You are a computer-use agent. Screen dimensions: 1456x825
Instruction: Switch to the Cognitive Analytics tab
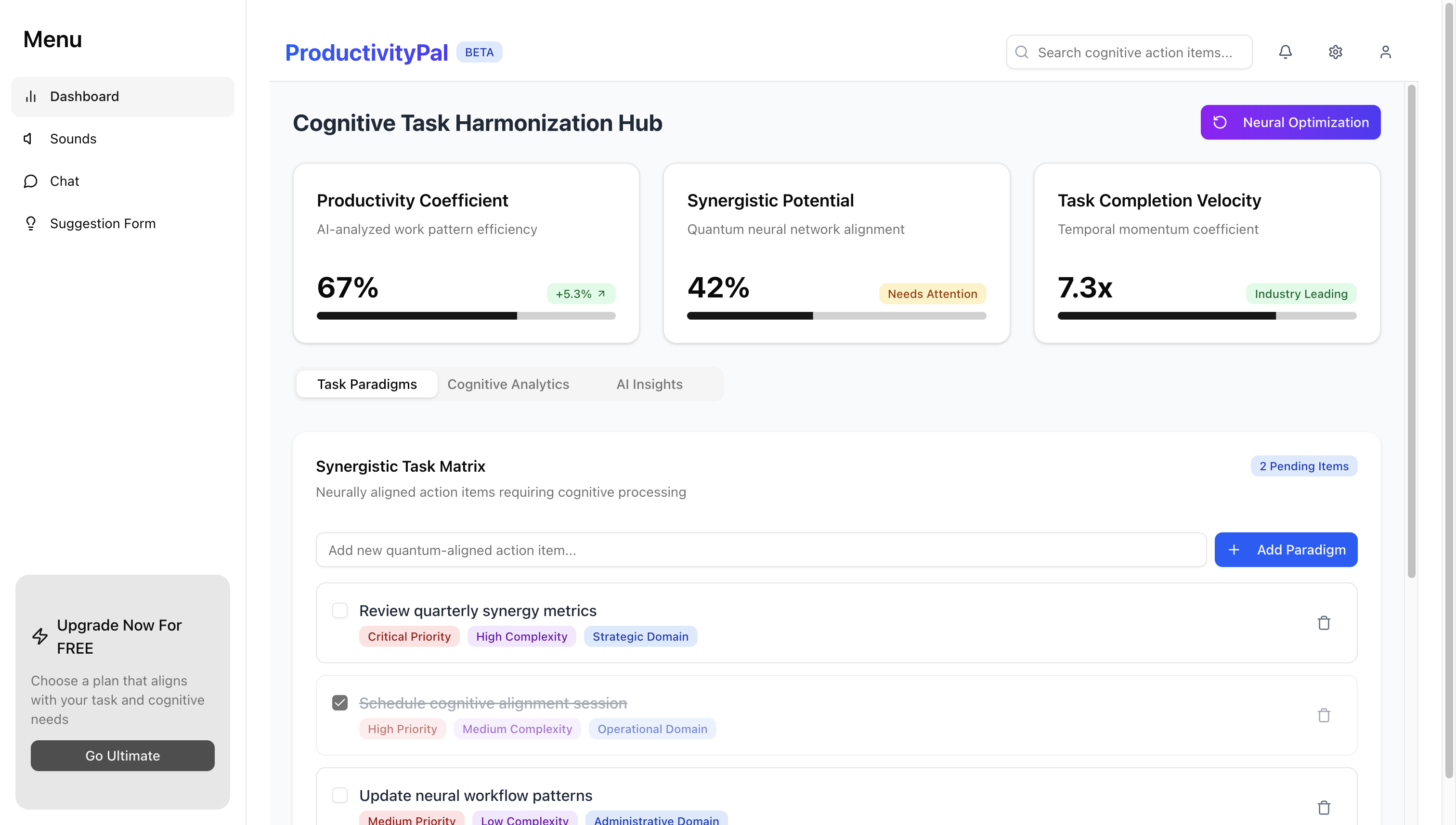click(x=508, y=384)
